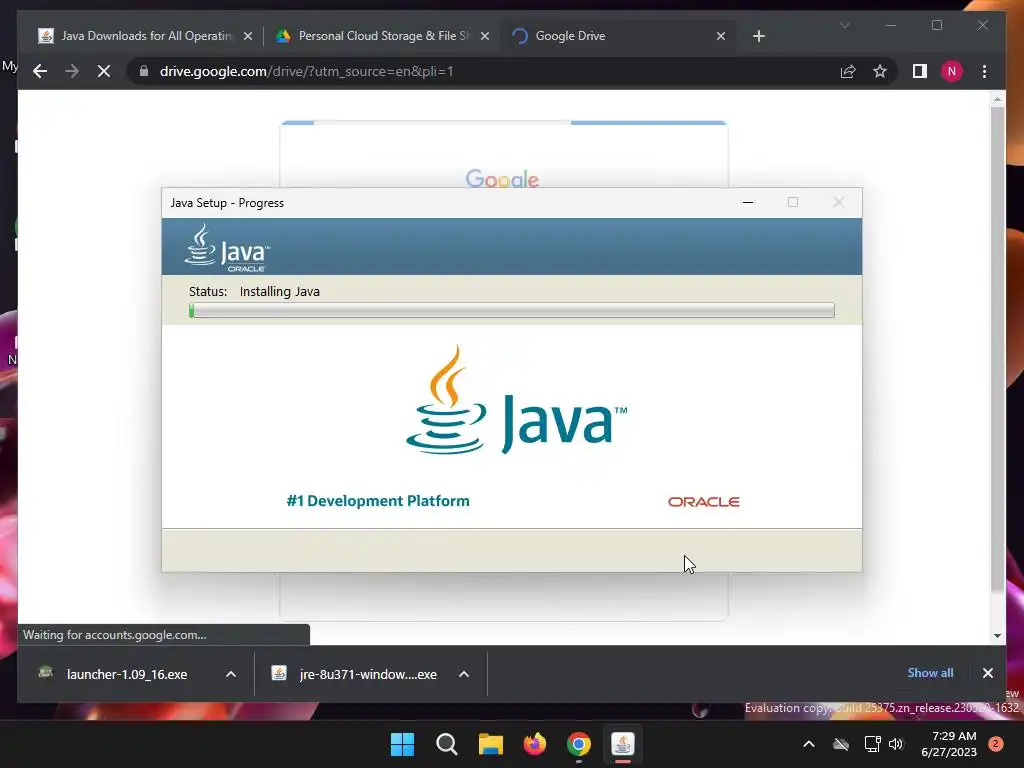Close the Personal Cloud Storage tab
The height and width of the screenshot is (768, 1024).
pos(485,37)
